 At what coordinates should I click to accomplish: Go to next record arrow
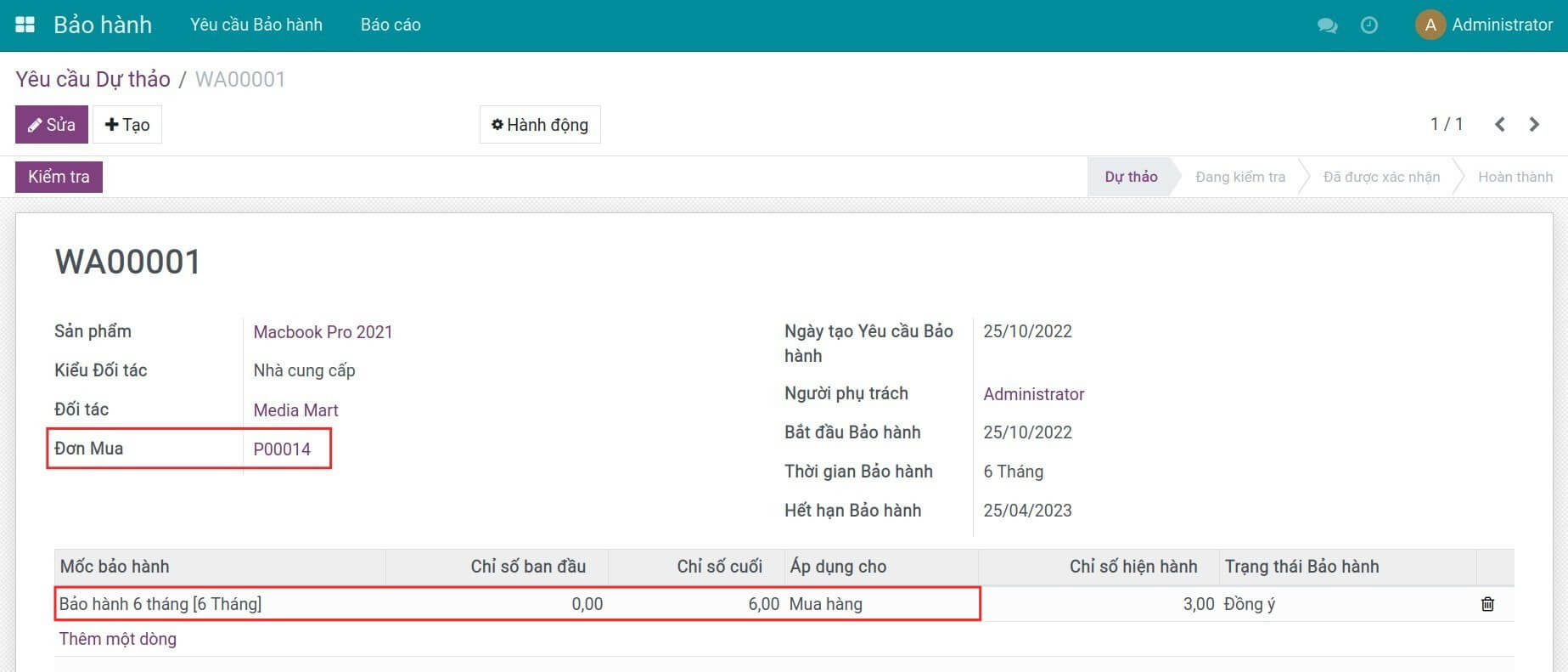(x=1534, y=125)
